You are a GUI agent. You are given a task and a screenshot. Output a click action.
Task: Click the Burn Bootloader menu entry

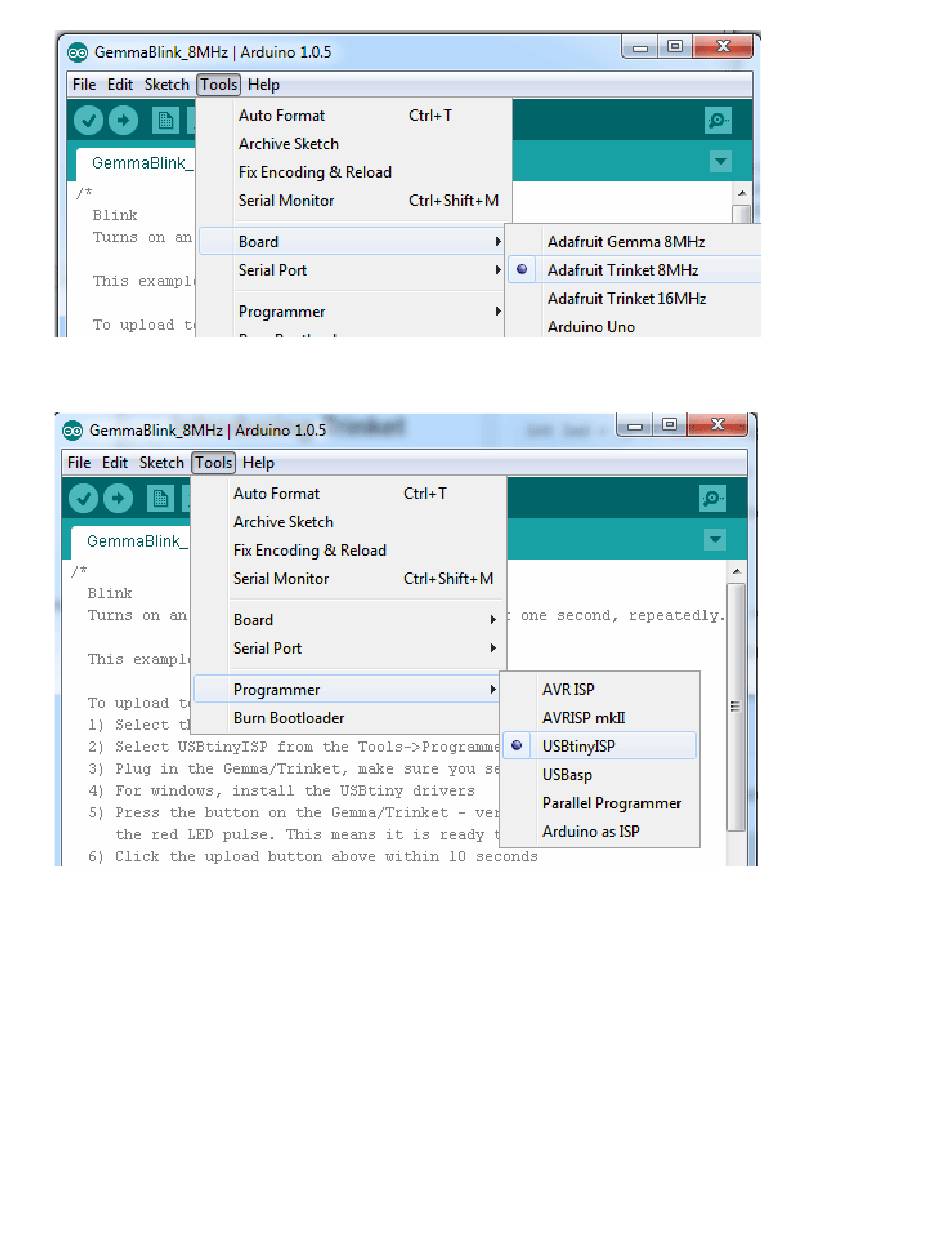[349, 718]
